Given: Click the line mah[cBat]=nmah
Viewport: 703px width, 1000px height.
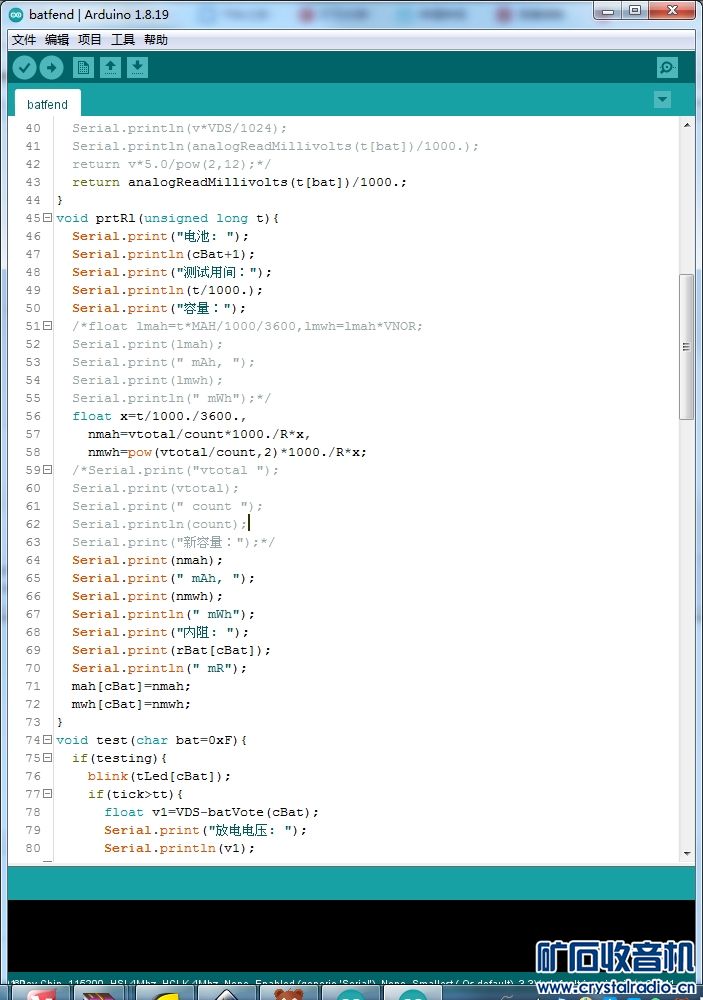Looking at the screenshot, I should tap(131, 686).
